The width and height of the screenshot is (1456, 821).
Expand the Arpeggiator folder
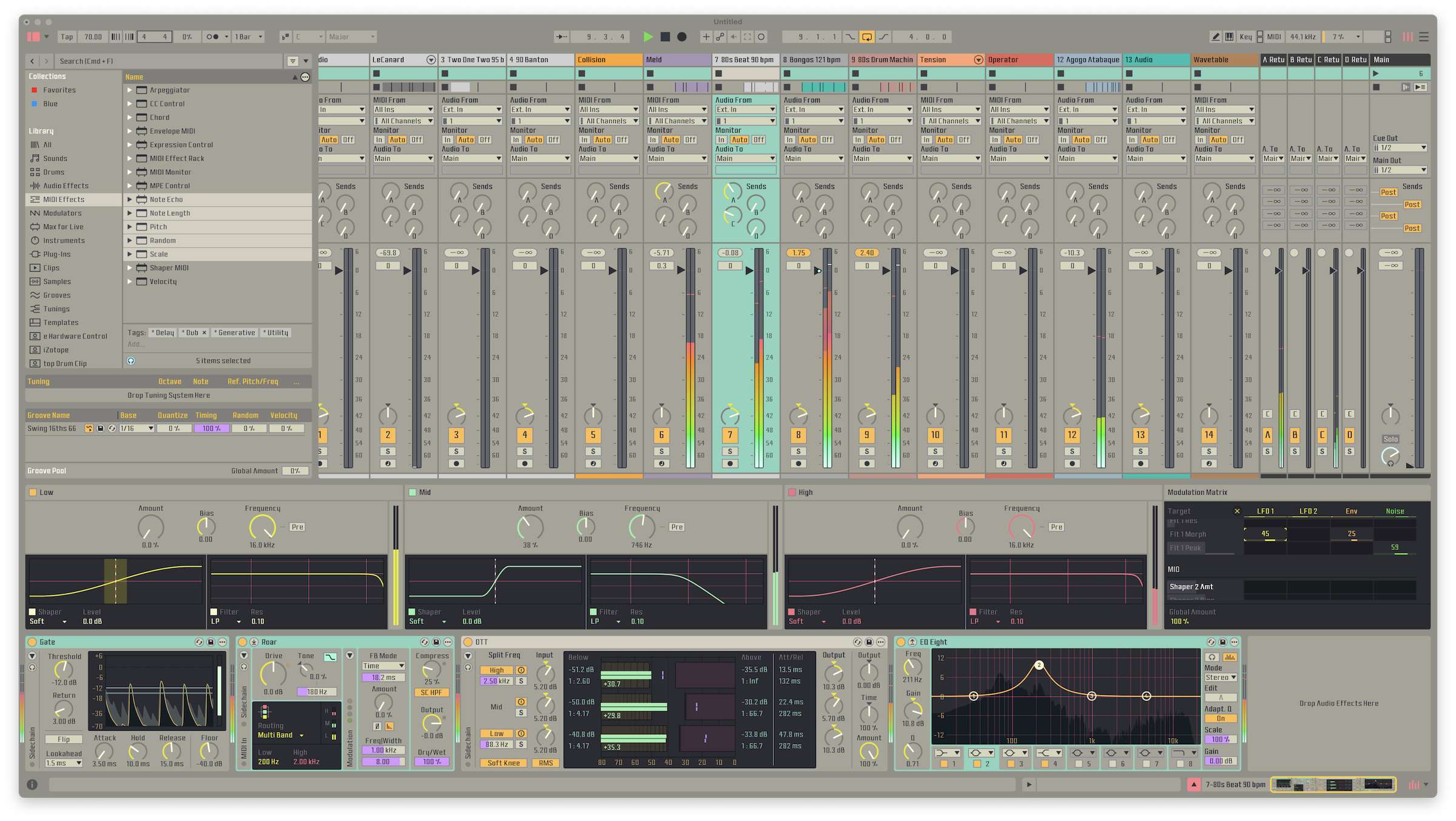coord(129,90)
